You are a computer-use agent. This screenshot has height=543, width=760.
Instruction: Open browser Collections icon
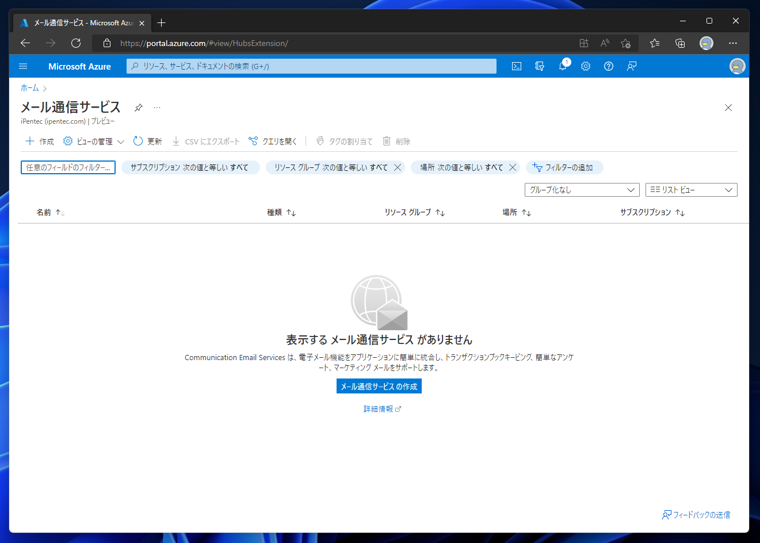pyautogui.click(x=680, y=43)
